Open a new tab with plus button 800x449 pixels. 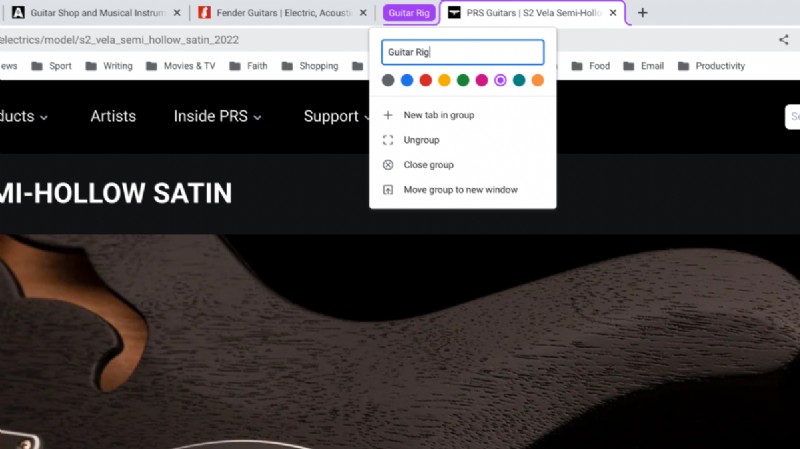coord(643,13)
